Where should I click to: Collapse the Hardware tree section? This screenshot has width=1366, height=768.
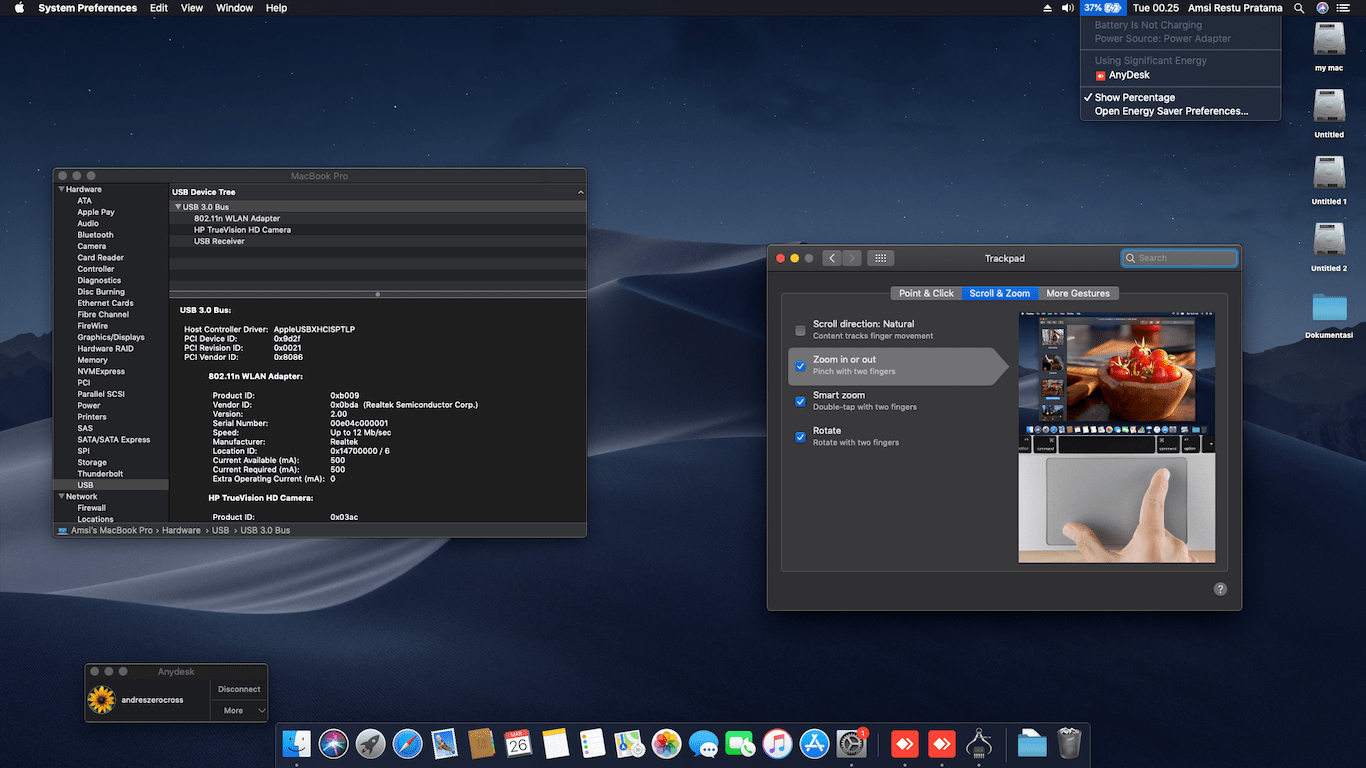click(x=62, y=189)
